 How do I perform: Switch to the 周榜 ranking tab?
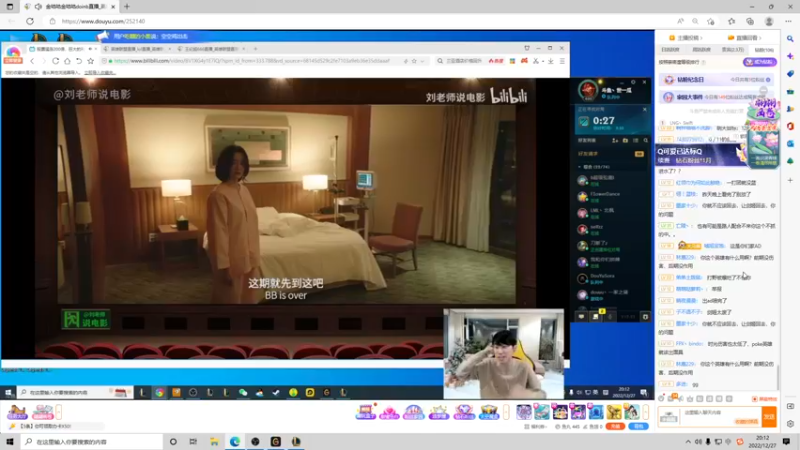(x=702, y=49)
